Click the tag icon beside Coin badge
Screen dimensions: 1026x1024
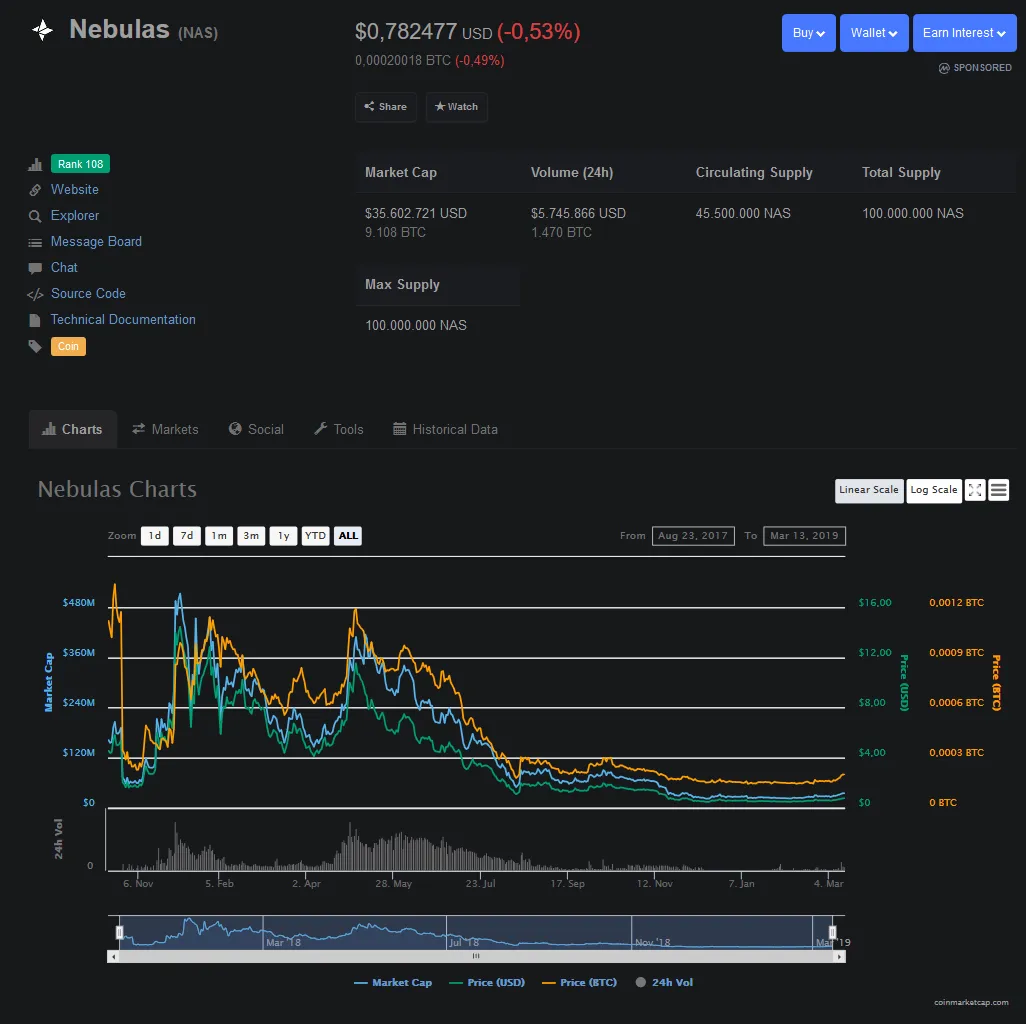[x=35, y=346]
